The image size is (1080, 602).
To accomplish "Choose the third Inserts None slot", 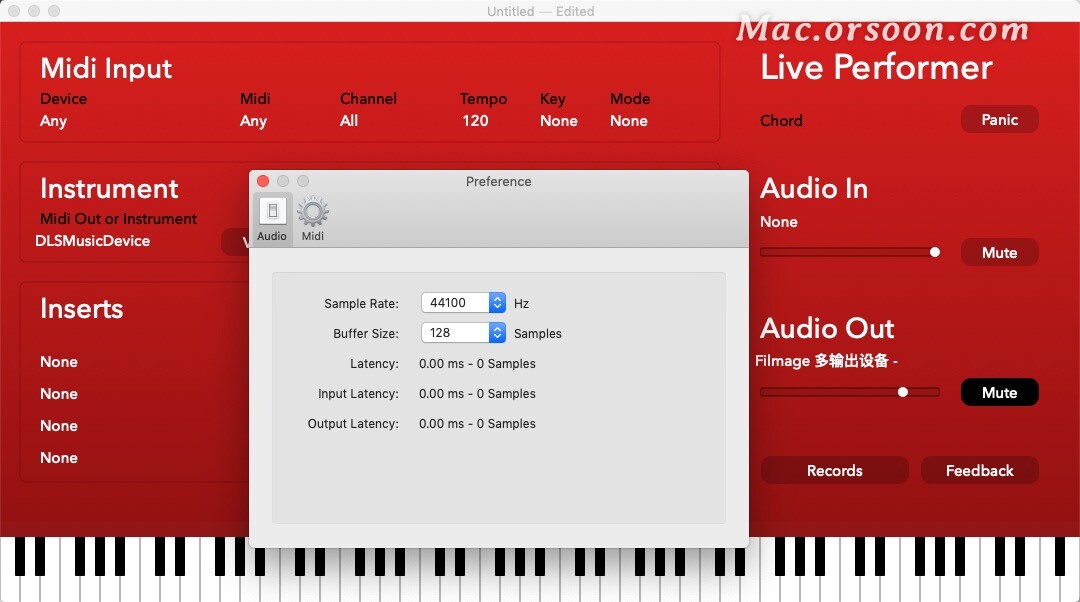I will click(x=59, y=426).
